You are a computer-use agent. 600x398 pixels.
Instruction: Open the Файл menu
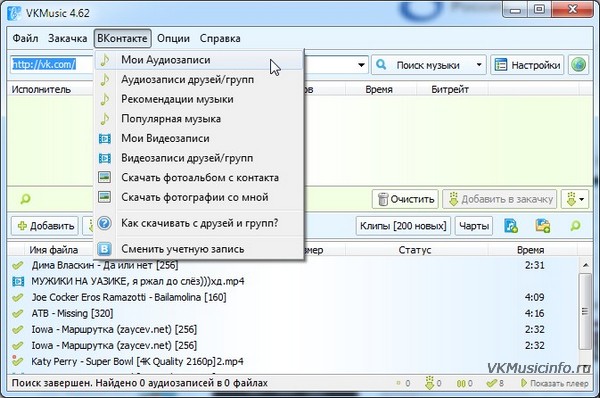[25, 39]
